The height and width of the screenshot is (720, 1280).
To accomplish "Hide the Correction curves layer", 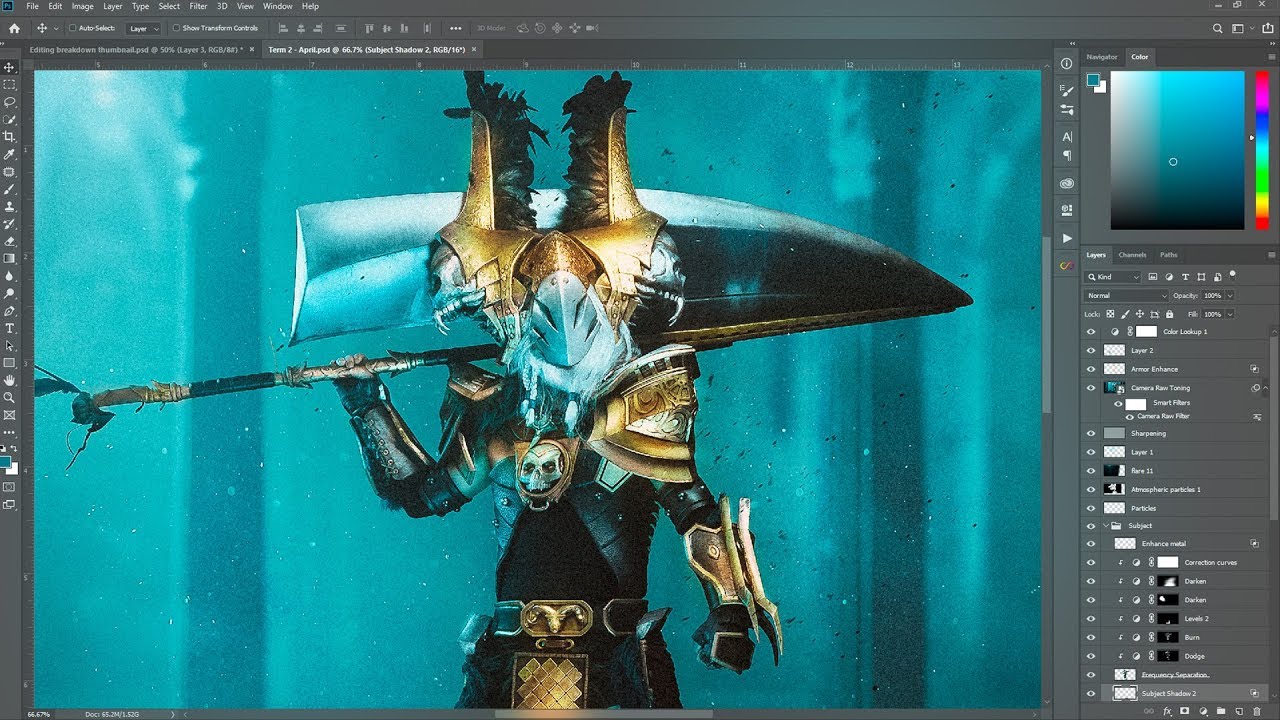I will pos(1091,563).
